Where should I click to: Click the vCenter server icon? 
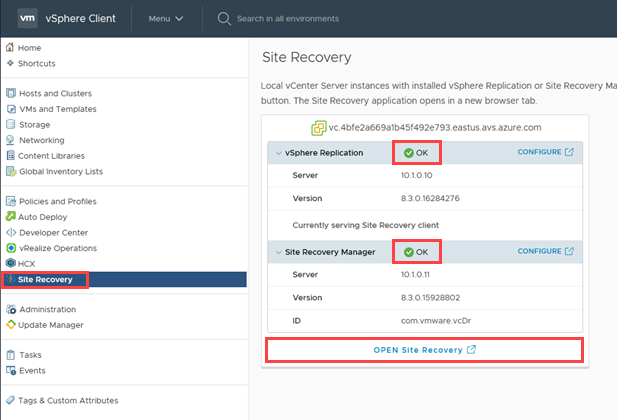[x=319, y=128]
